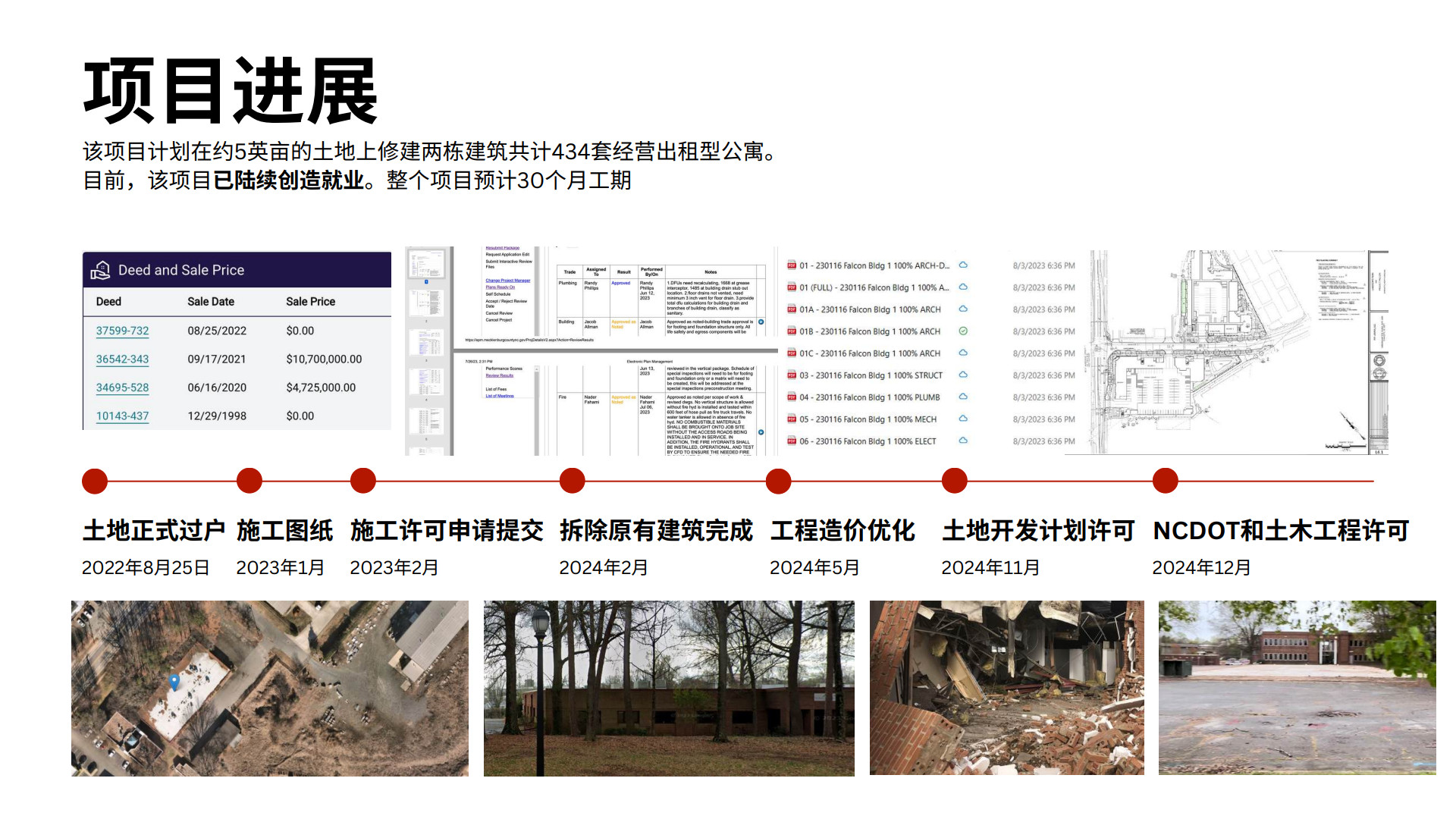Open deed link 10143-437
Screen dimensions: 1456x819
(x=122, y=416)
